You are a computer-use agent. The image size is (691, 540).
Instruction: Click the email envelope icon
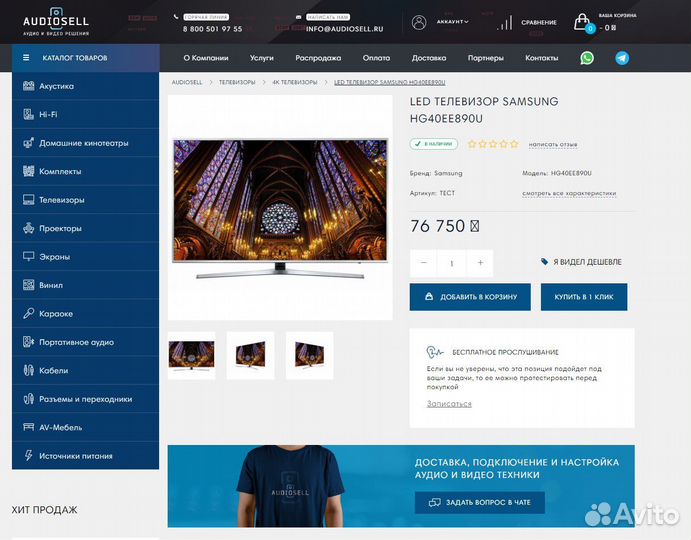click(299, 17)
